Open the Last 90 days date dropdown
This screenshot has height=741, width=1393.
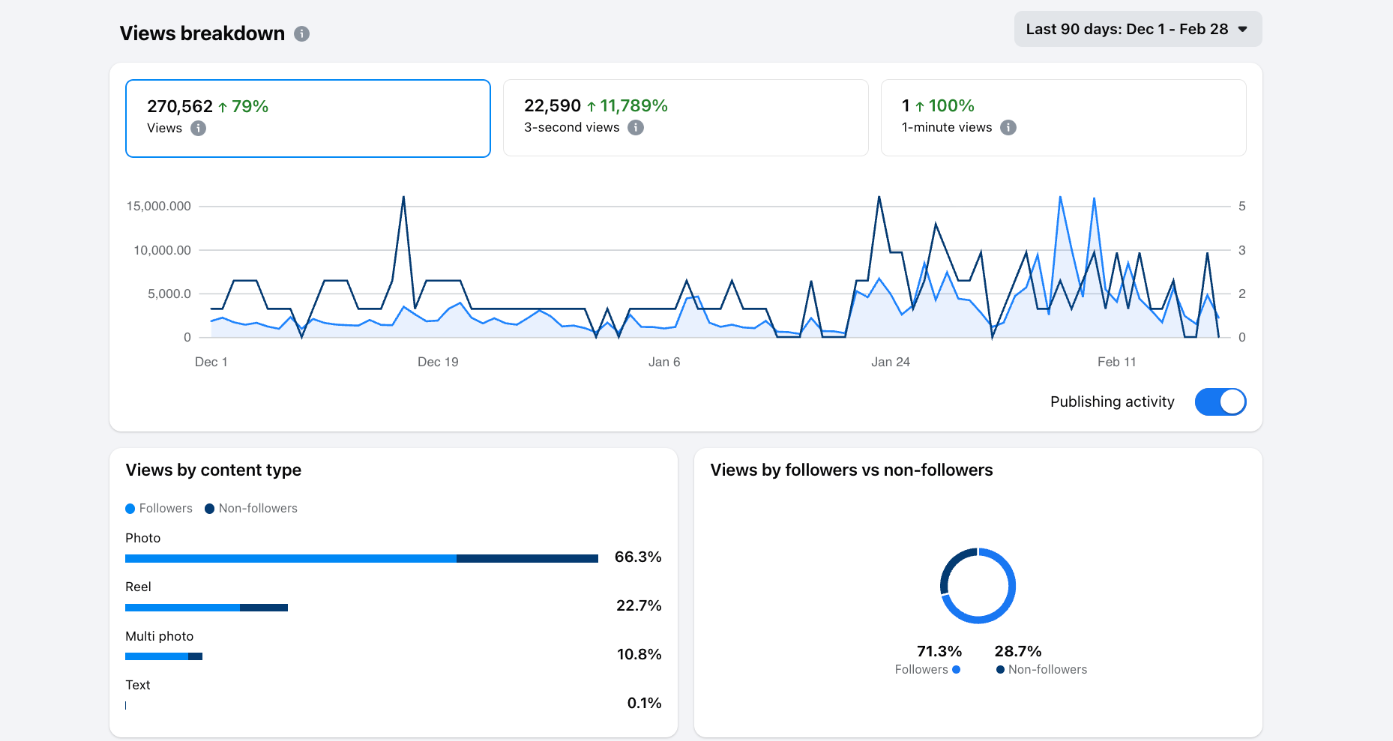coord(1137,29)
